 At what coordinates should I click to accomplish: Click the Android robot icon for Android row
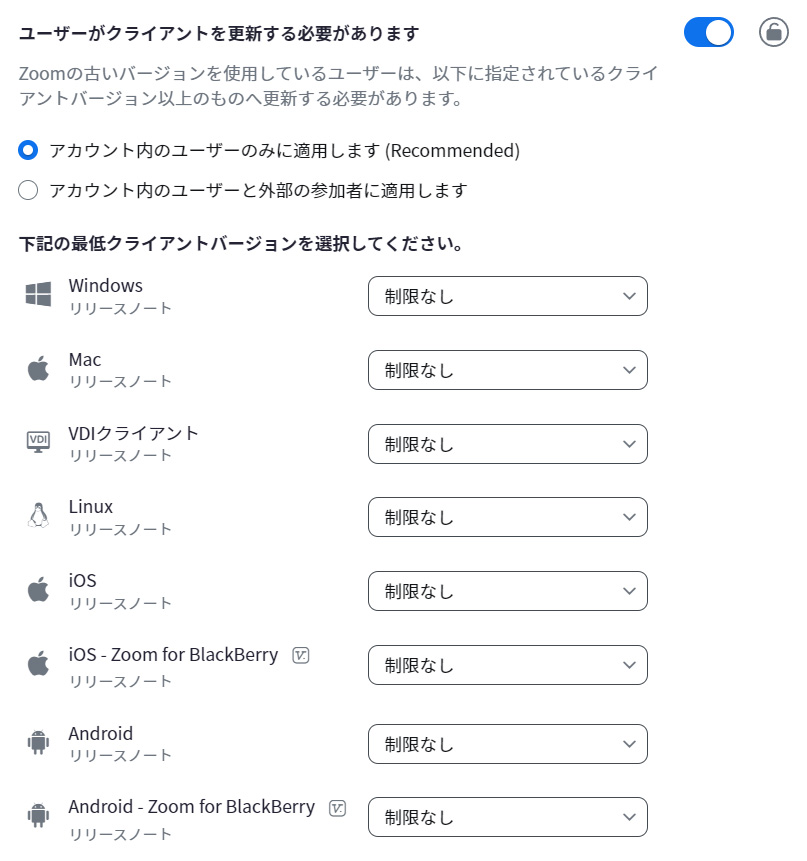click(38, 743)
